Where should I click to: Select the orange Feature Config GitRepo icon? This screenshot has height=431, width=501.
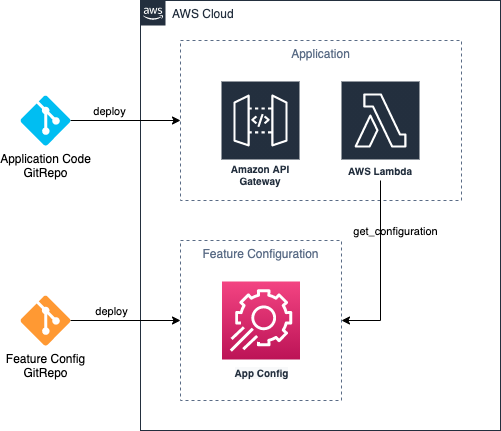coord(46,321)
